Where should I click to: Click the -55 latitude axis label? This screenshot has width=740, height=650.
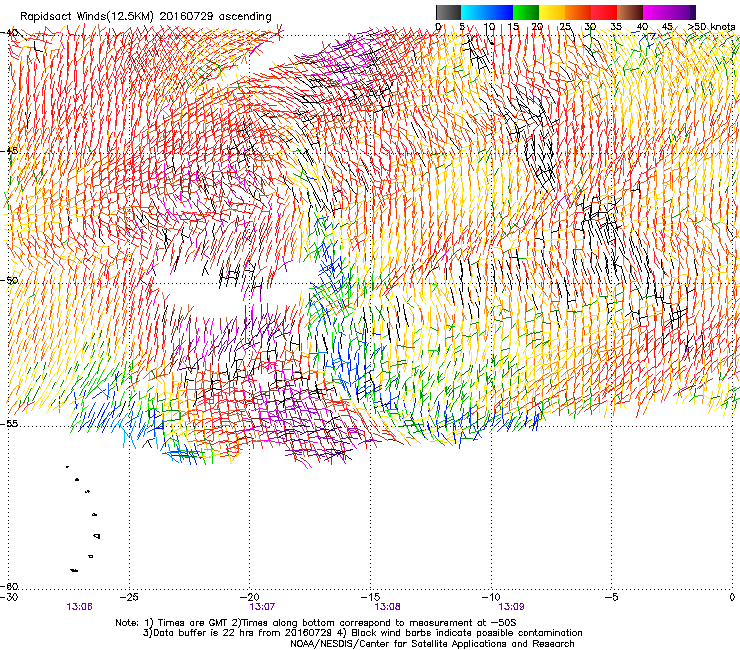click(10, 423)
